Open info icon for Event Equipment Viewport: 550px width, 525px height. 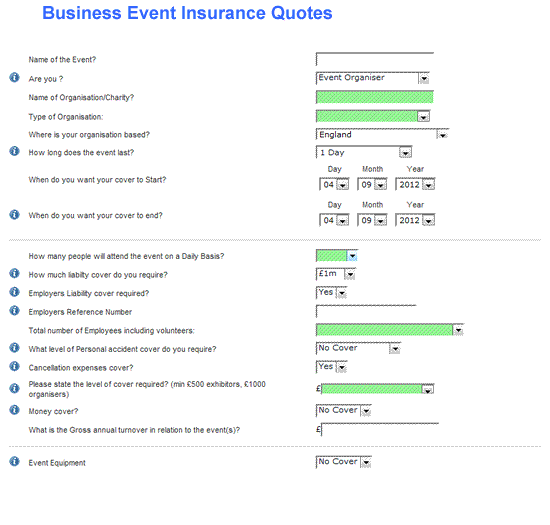[x=14, y=461]
